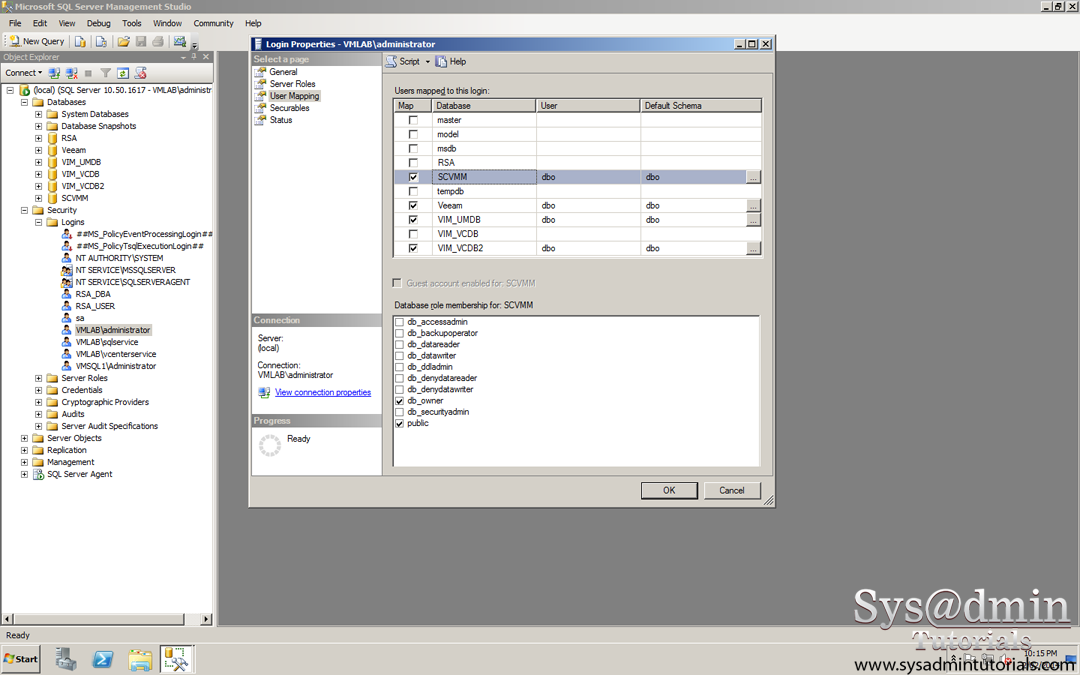Image resolution: width=1080 pixels, height=675 pixels.
Task: Click the Disconnect icon in Object Explorer
Action: tap(71, 73)
